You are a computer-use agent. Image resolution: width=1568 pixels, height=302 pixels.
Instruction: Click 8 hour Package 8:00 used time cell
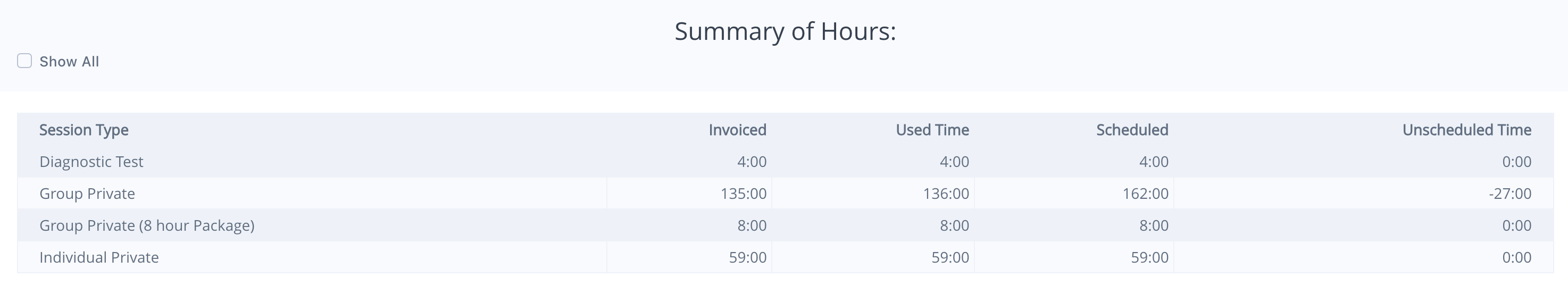click(x=954, y=226)
